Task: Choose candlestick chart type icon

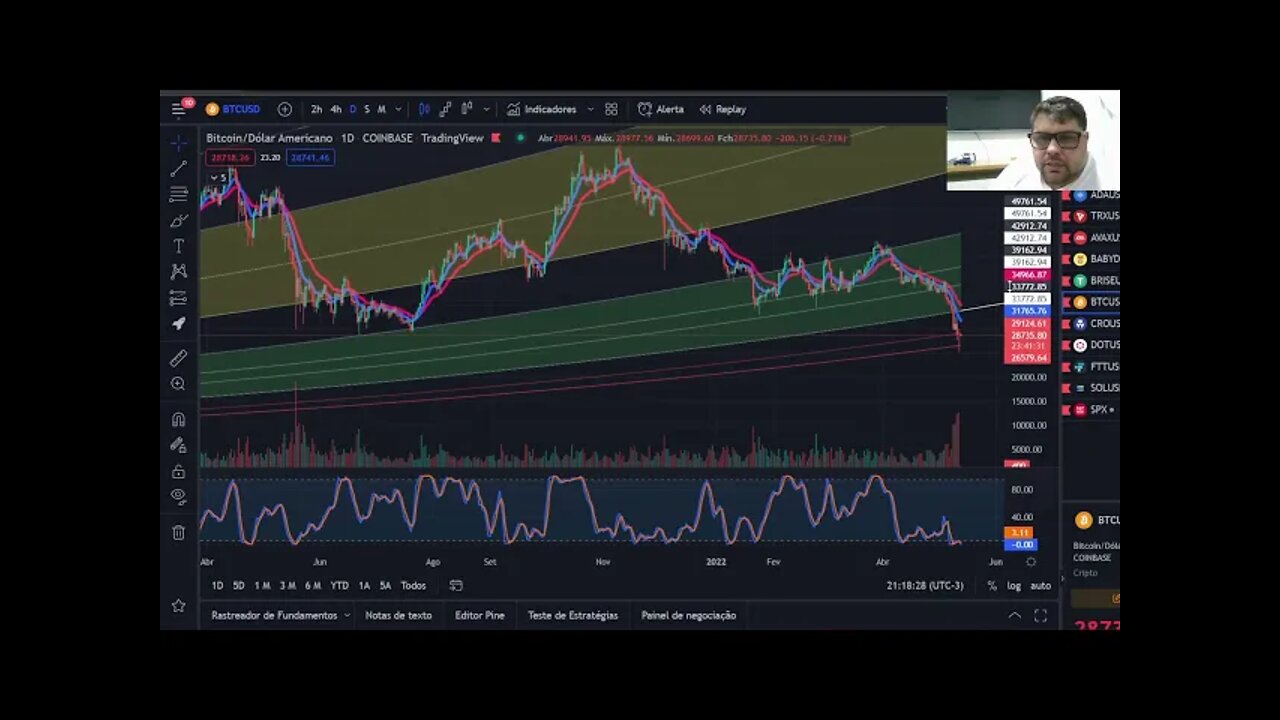Action: click(x=424, y=109)
